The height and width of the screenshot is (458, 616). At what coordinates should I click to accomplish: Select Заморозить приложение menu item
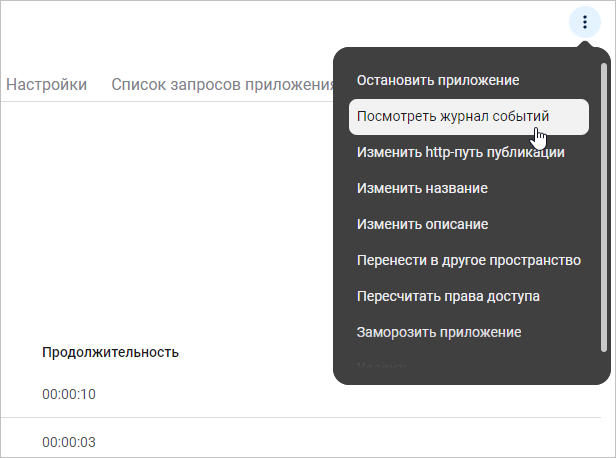tap(439, 331)
